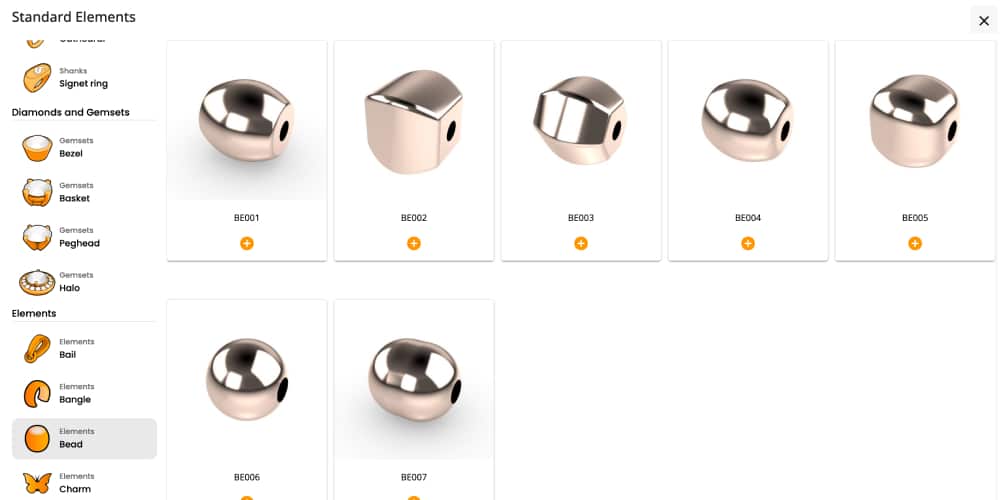1000x500 pixels.
Task: Click the BE007 bead thumbnail
Action: click(414, 379)
